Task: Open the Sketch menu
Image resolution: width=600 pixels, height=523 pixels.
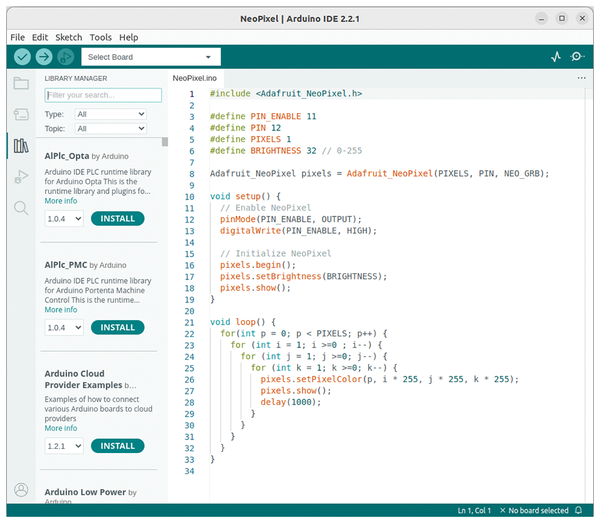Action: click(69, 37)
